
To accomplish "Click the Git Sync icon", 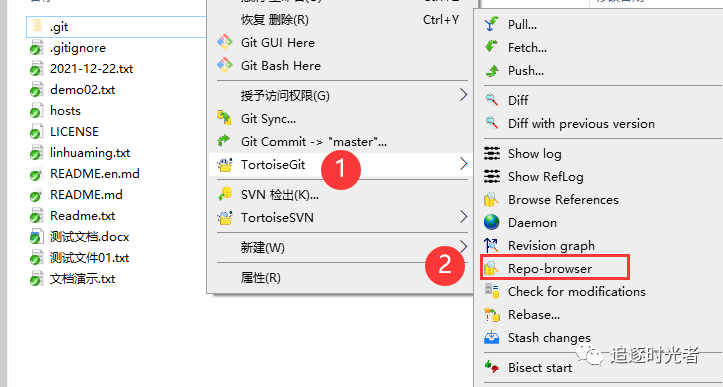I will (225, 118).
